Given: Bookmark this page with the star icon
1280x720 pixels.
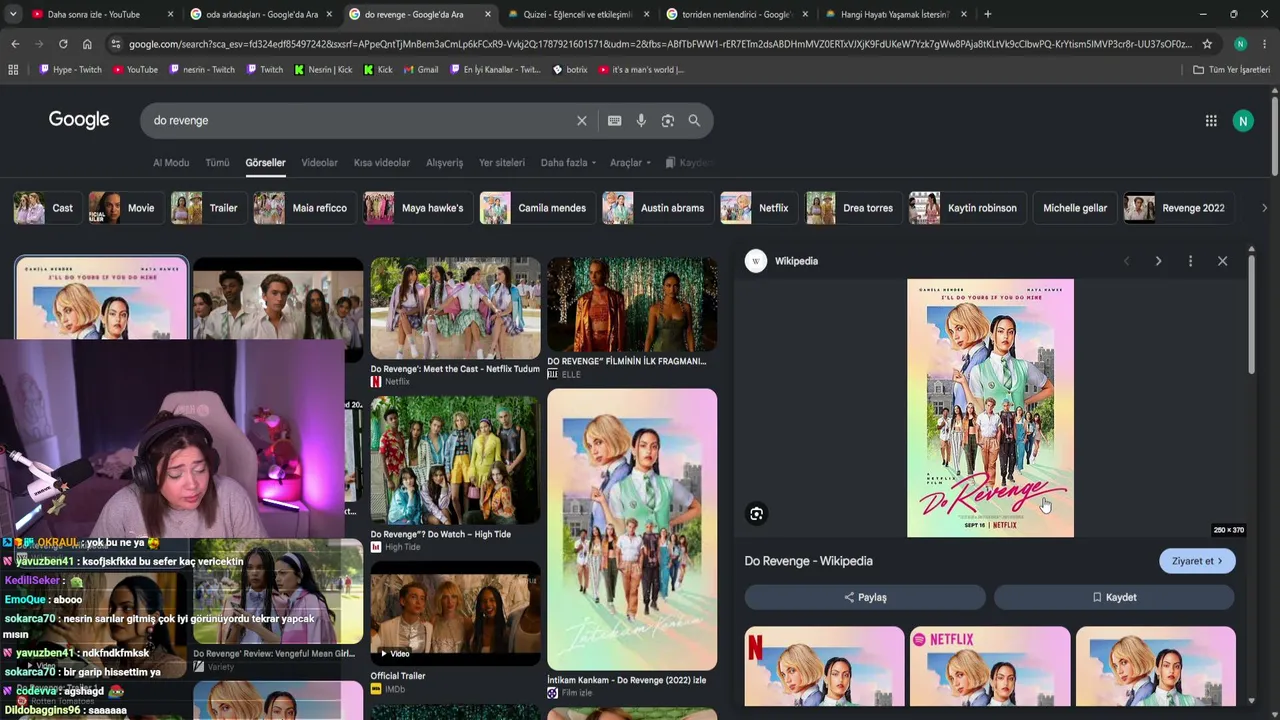Looking at the screenshot, I should (x=1207, y=44).
